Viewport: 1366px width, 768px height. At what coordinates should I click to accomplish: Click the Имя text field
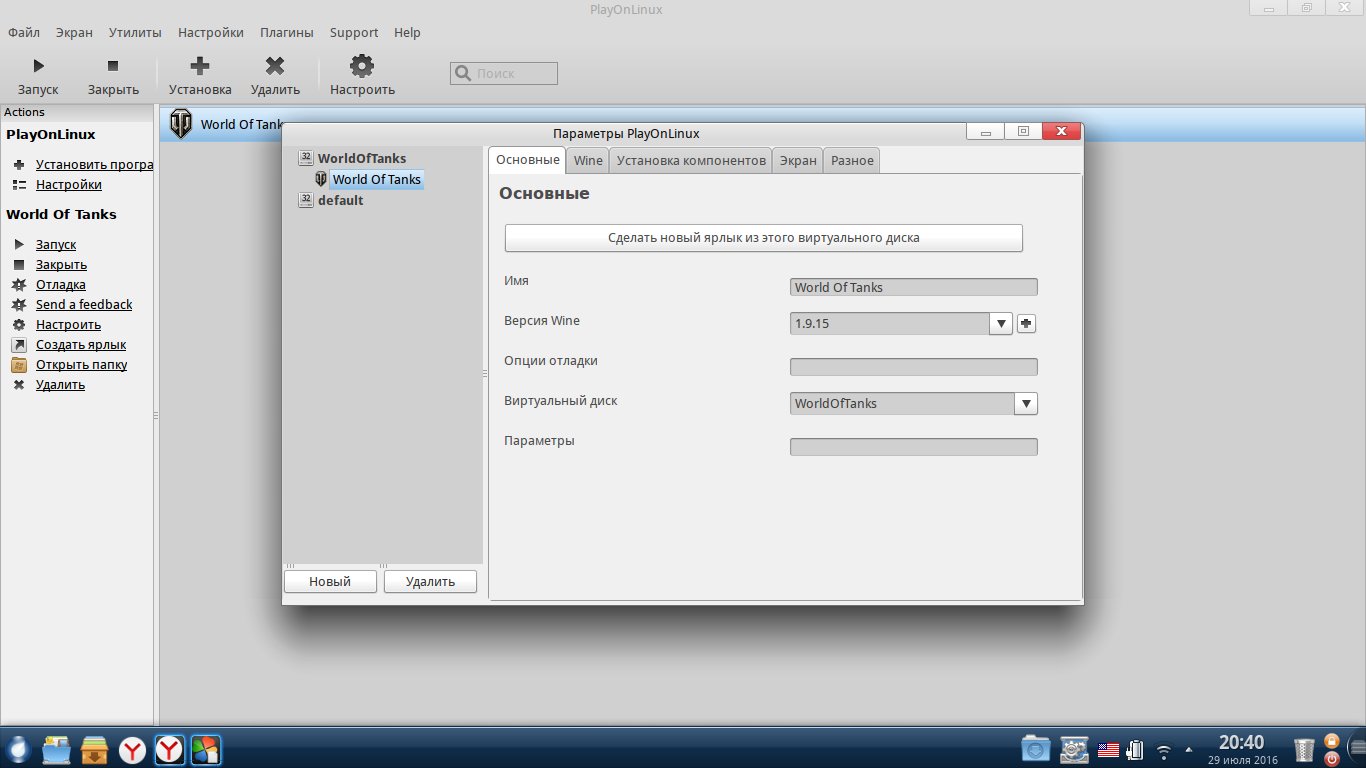(914, 287)
